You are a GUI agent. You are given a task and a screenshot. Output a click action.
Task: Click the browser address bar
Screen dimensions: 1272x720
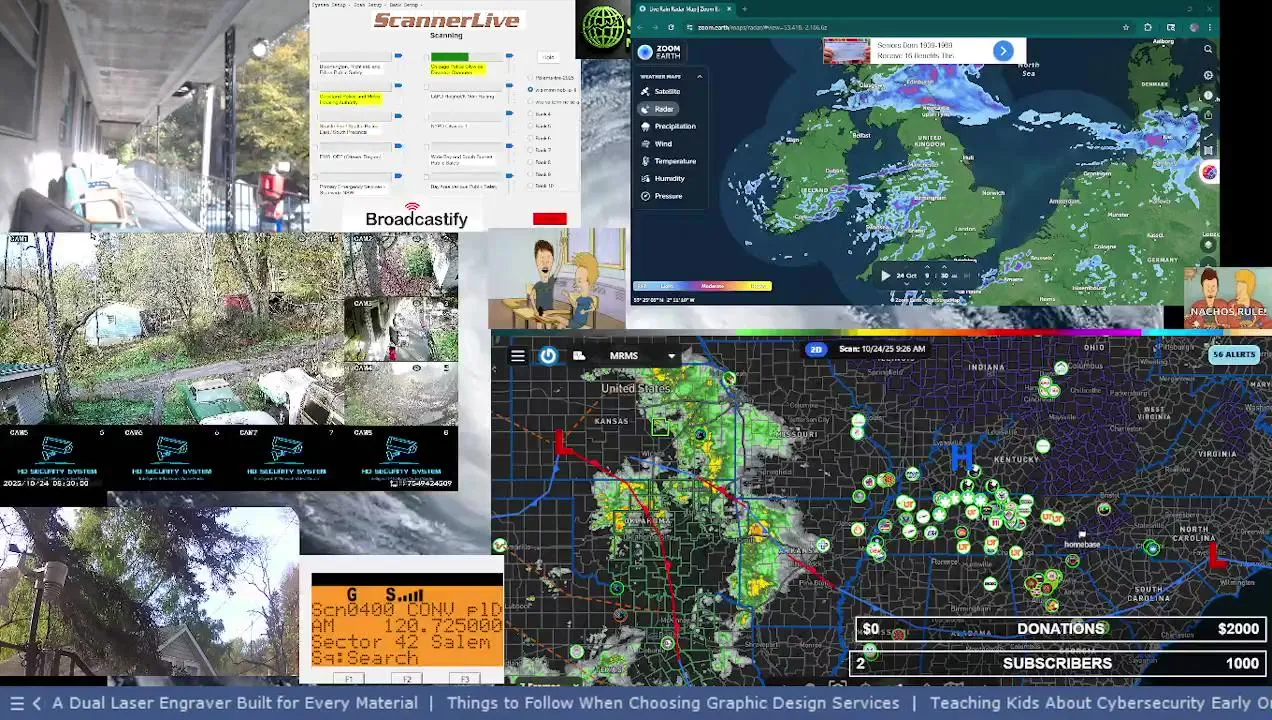pos(900,27)
